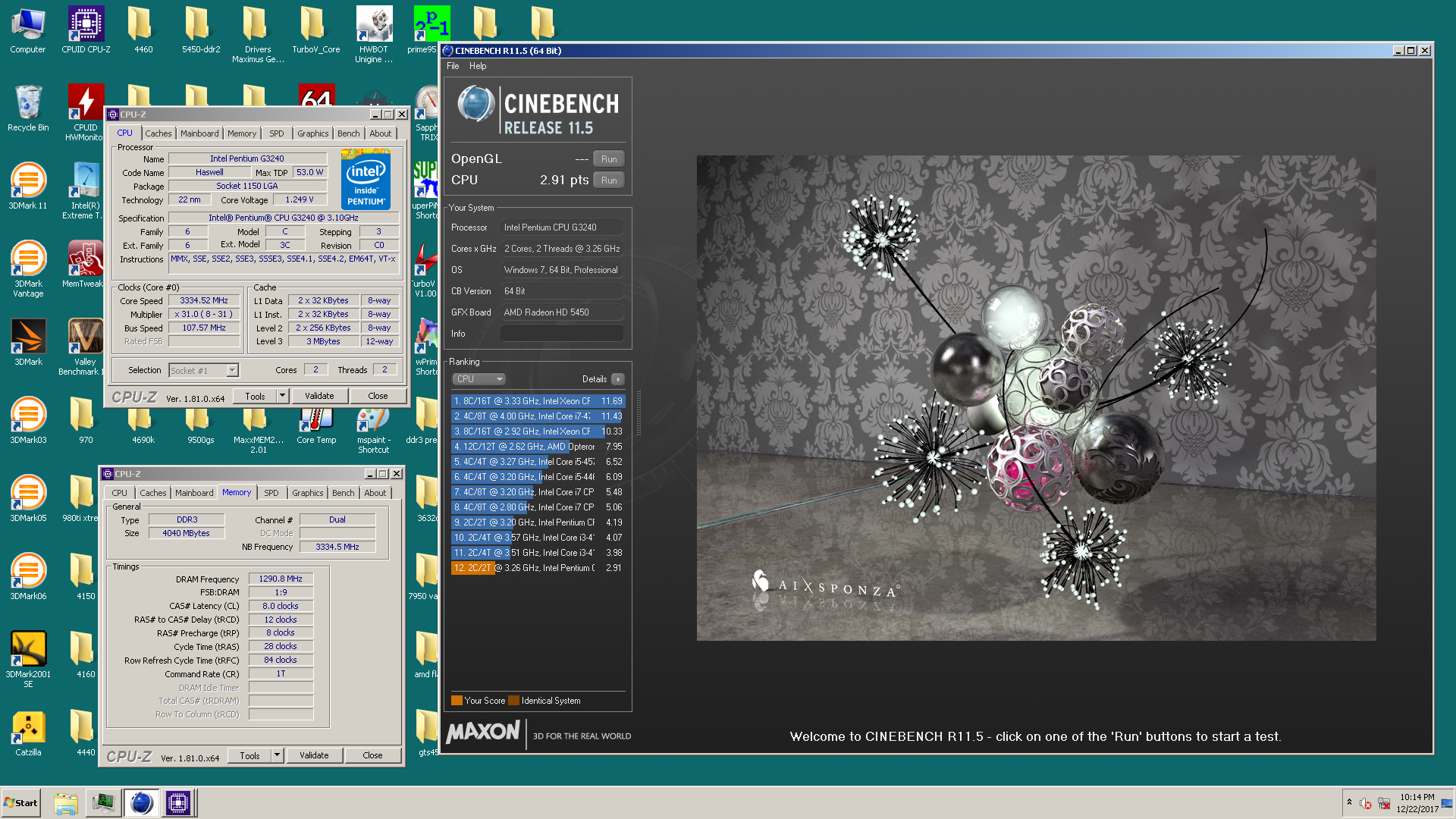Expand ranking Details arrow
1456x819 pixels.
[x=618, y=379]
